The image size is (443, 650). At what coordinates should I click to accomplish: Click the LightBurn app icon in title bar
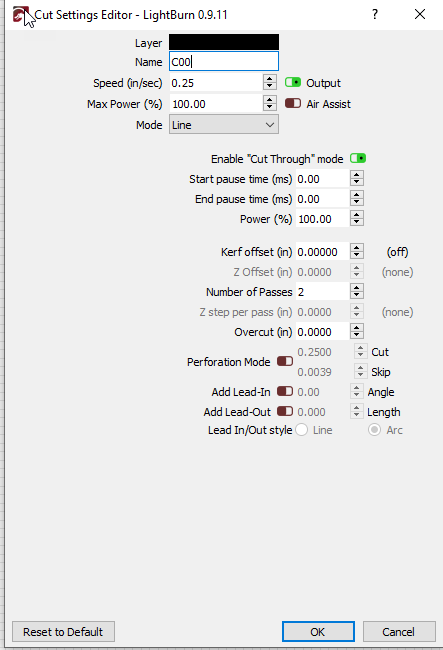(20, 15)
